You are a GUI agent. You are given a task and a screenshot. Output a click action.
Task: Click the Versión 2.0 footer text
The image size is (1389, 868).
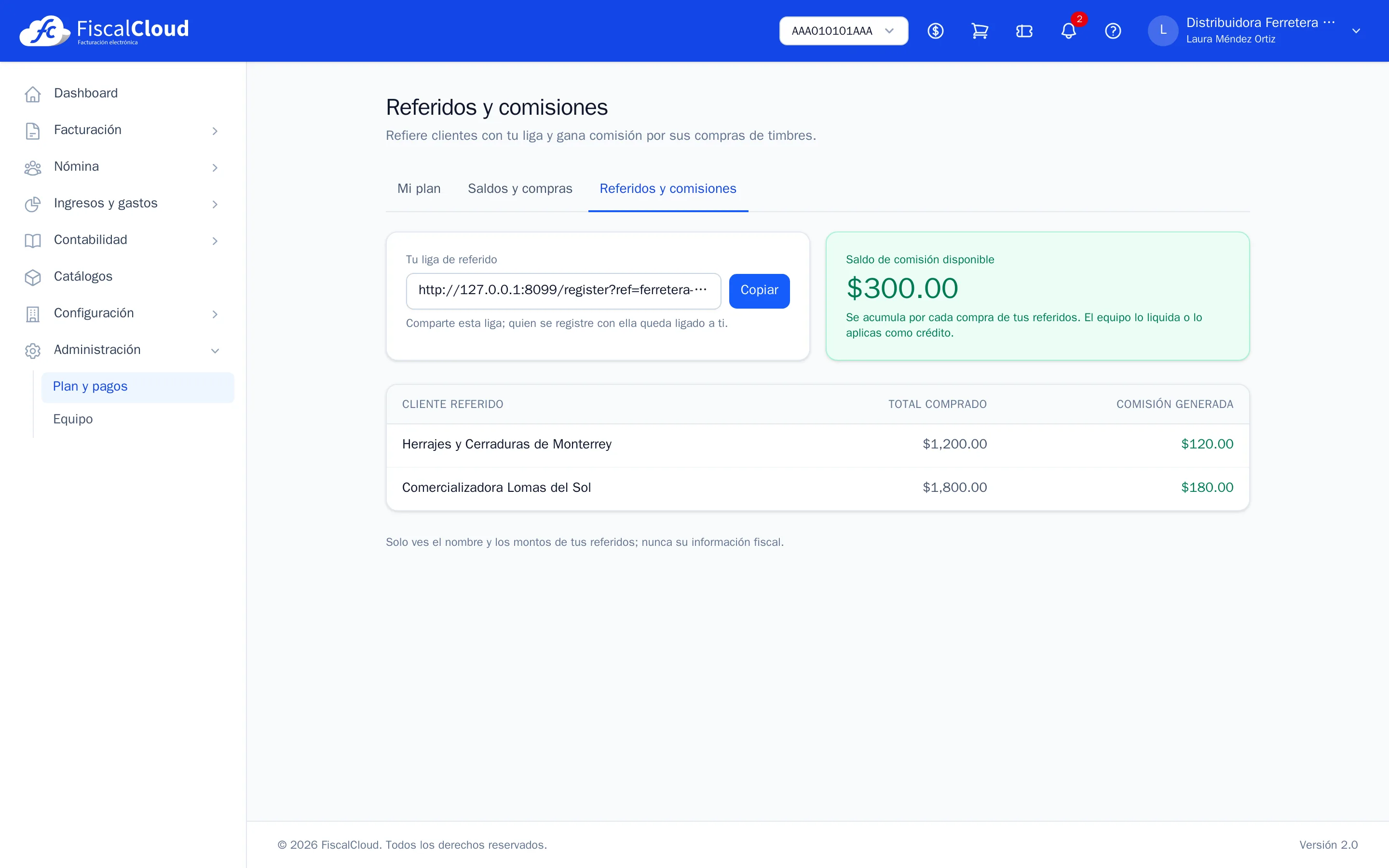pos(1328,845)
